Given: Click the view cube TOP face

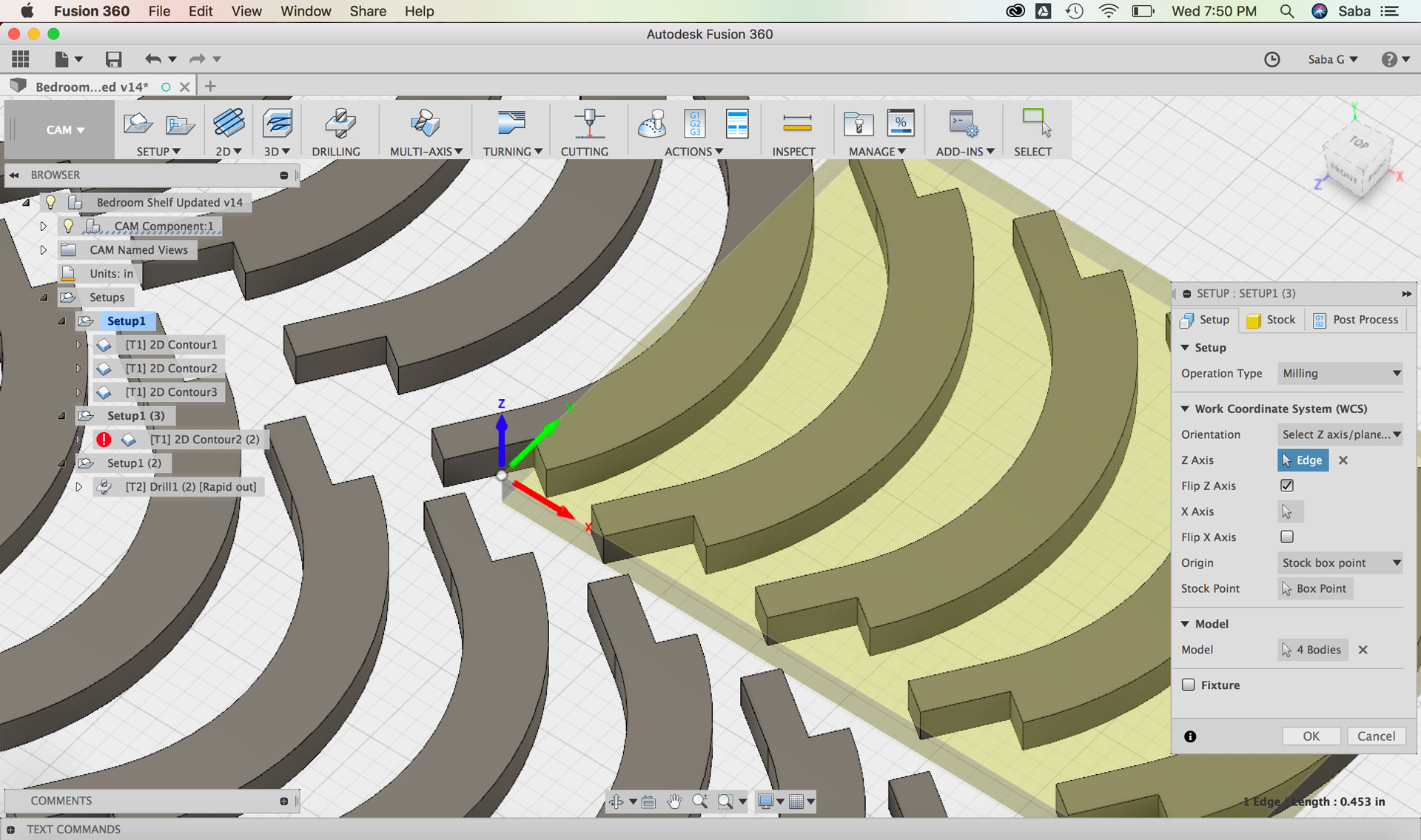Looking at the screenshot, I should tap(1359, 142).
